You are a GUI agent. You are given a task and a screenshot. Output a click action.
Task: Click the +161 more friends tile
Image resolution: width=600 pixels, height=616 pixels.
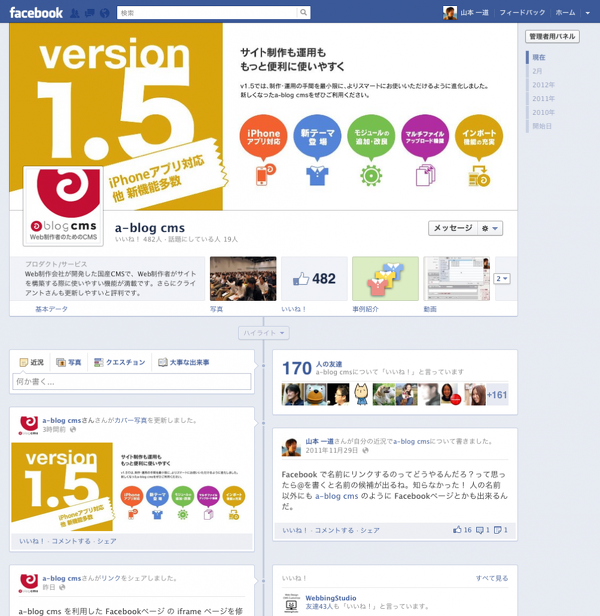point(497,394)
